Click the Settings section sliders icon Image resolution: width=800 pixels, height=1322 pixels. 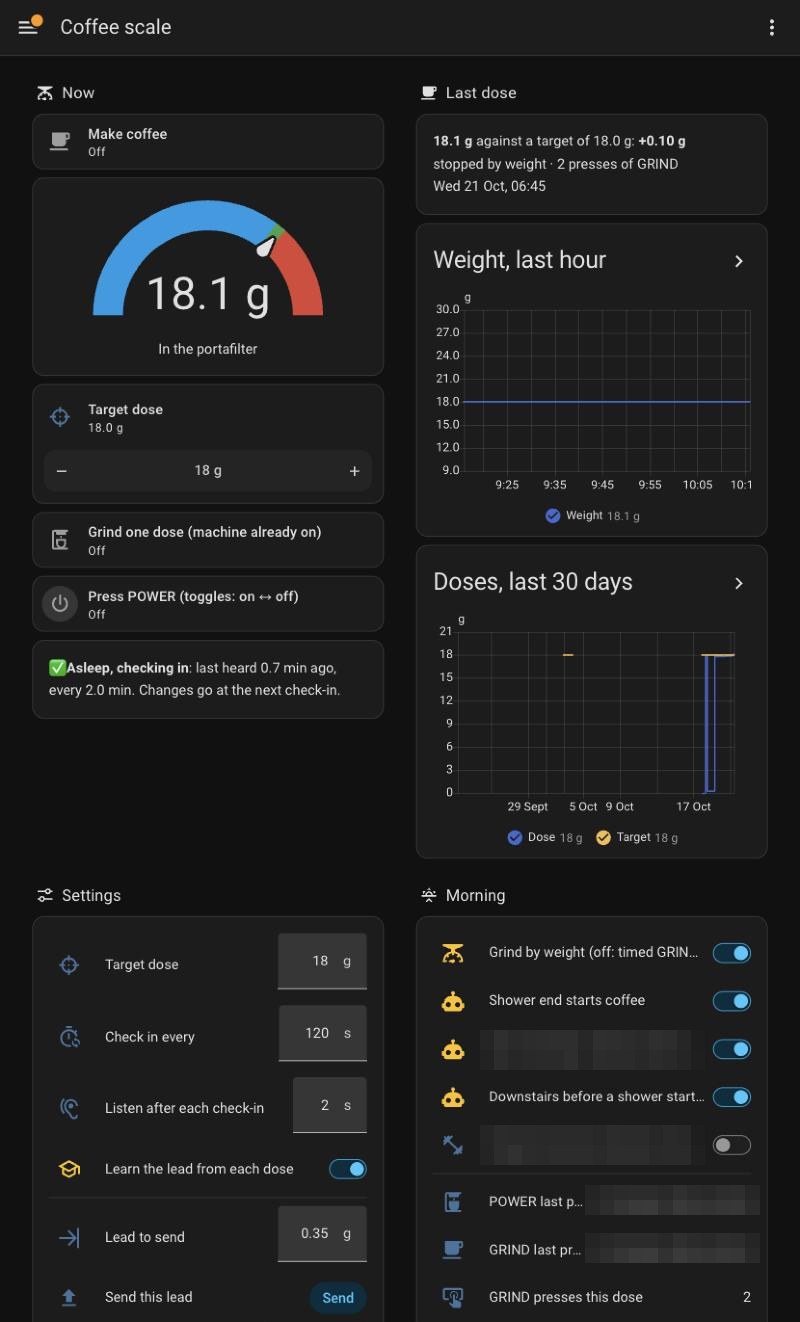[x=44, y=895]
